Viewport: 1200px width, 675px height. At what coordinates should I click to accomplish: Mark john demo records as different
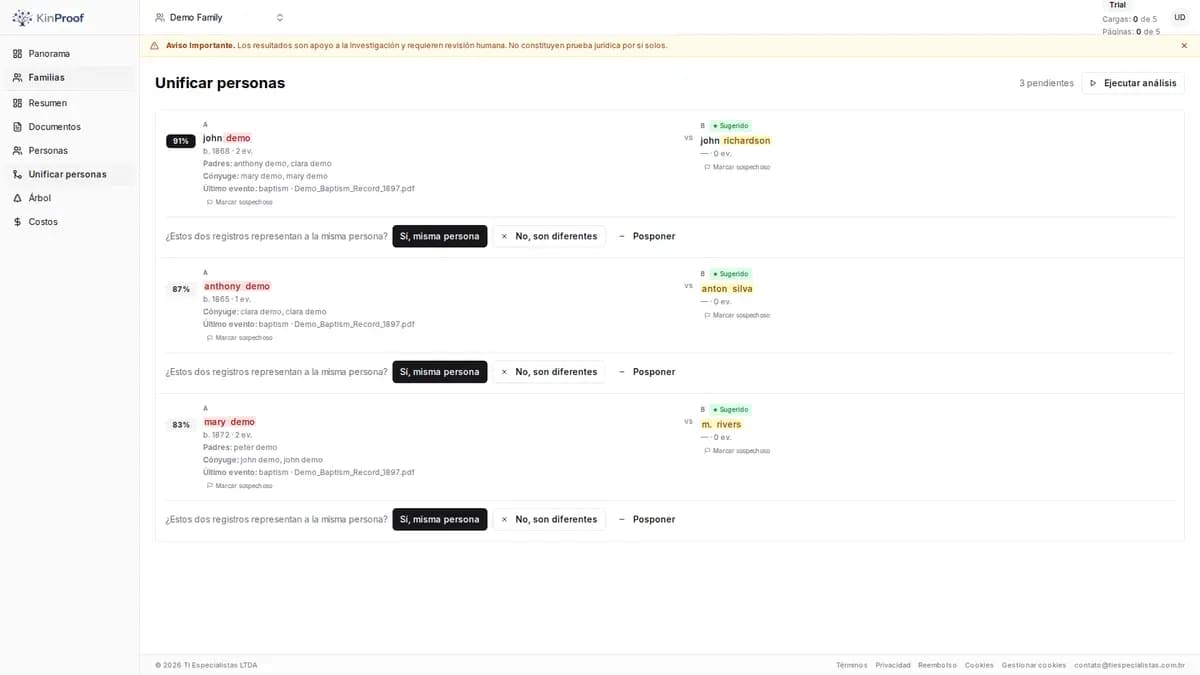(x=549, y=236)
